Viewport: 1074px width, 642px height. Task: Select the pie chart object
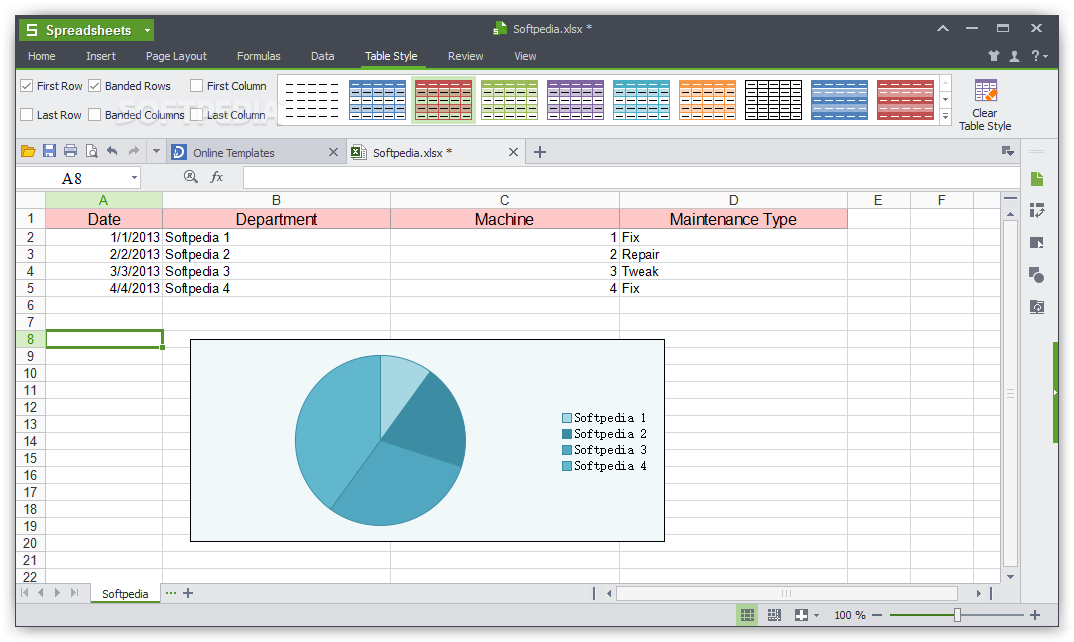(427, 441)
